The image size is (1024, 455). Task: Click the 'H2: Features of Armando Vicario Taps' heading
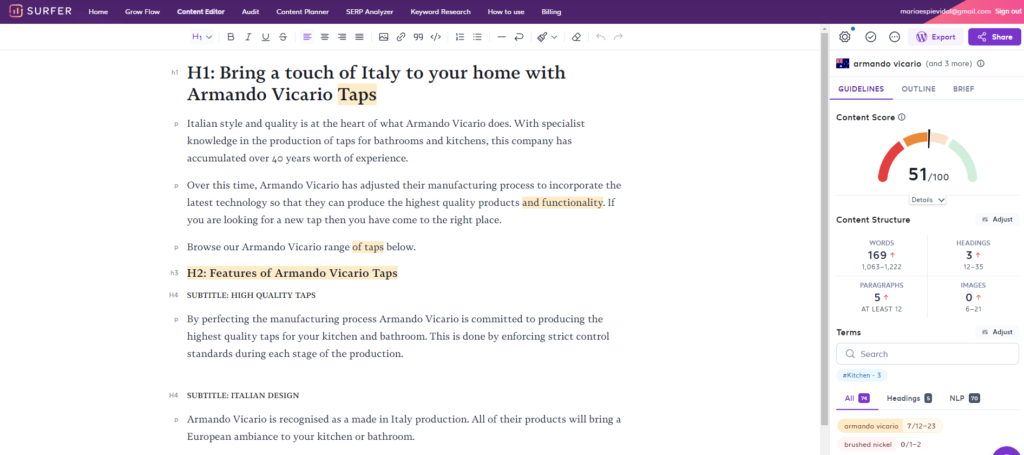(292, 273)
